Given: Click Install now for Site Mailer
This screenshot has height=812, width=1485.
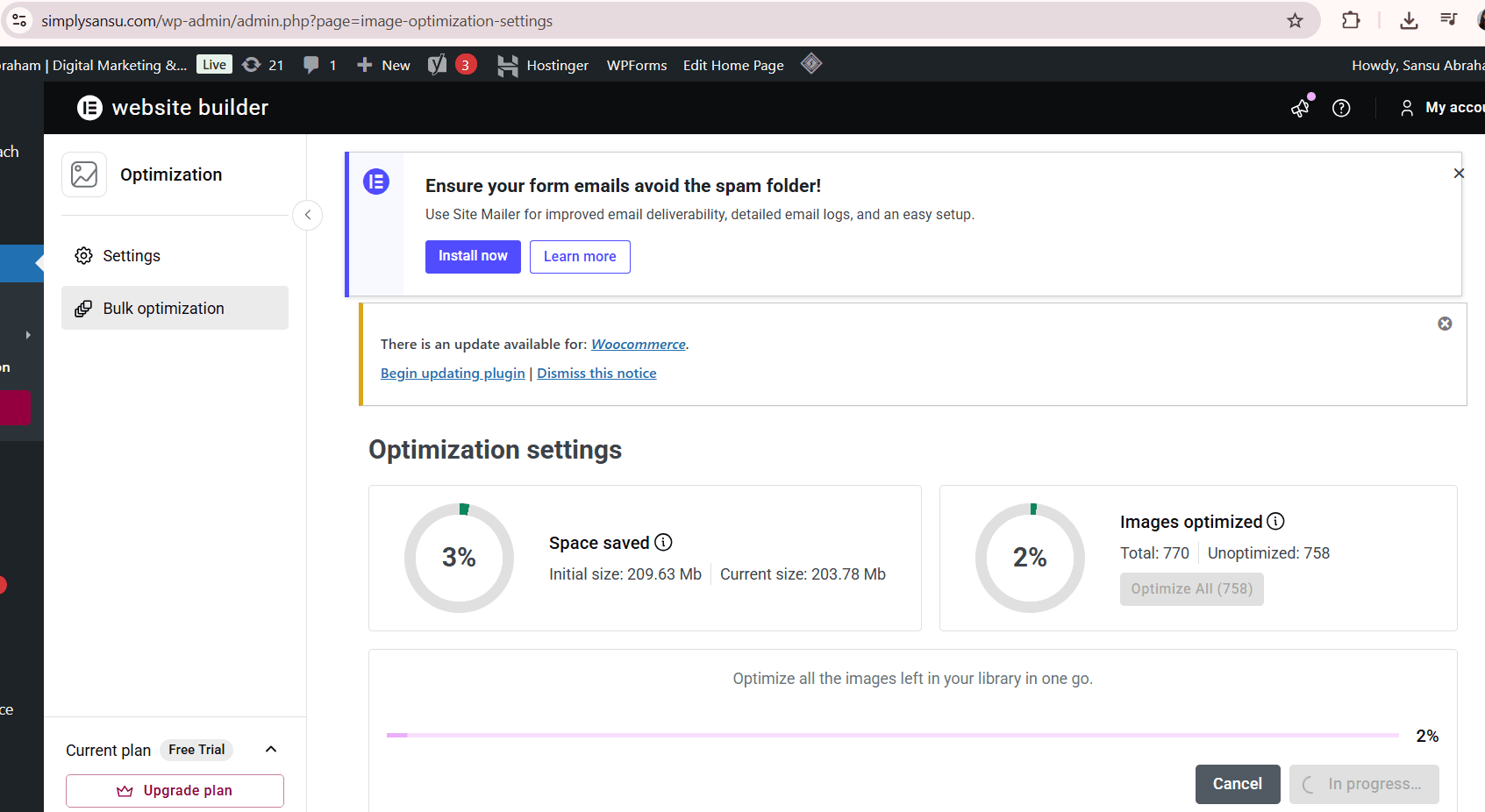Looking at the screenshot, I should tap(473, 256).
